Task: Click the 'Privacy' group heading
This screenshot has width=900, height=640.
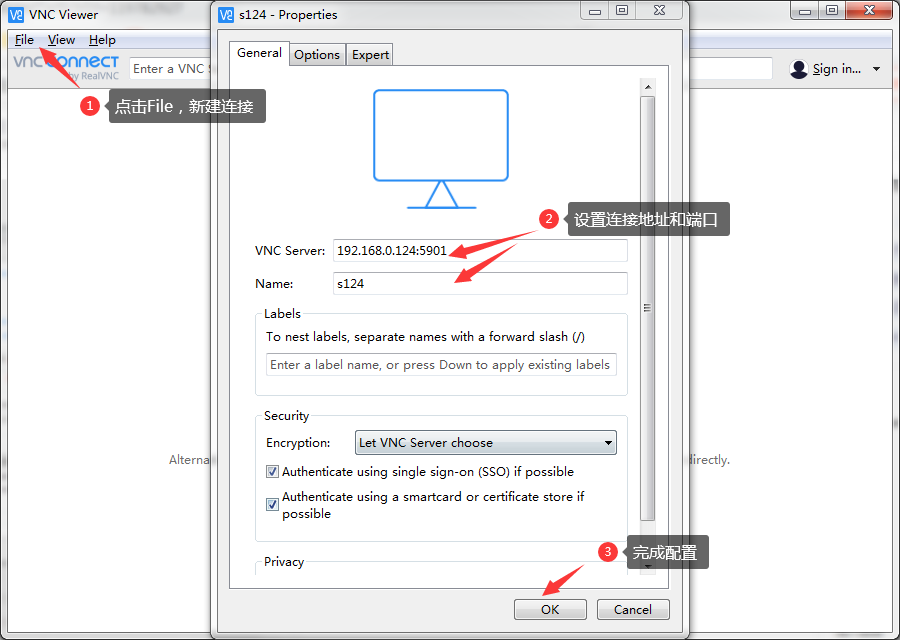Action: tap(284, 561)
